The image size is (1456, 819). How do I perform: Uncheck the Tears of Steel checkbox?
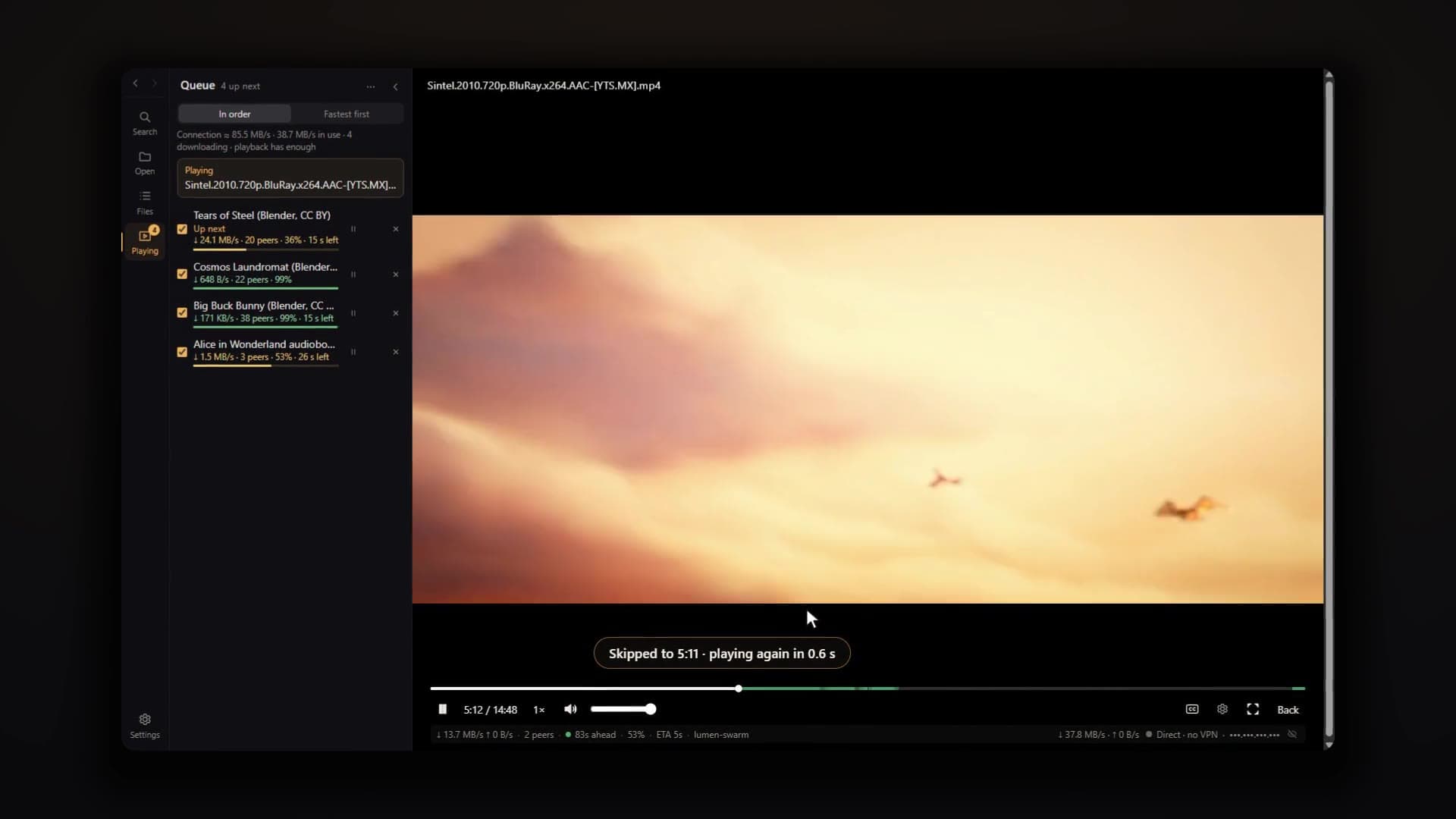[x=182, y=229]
